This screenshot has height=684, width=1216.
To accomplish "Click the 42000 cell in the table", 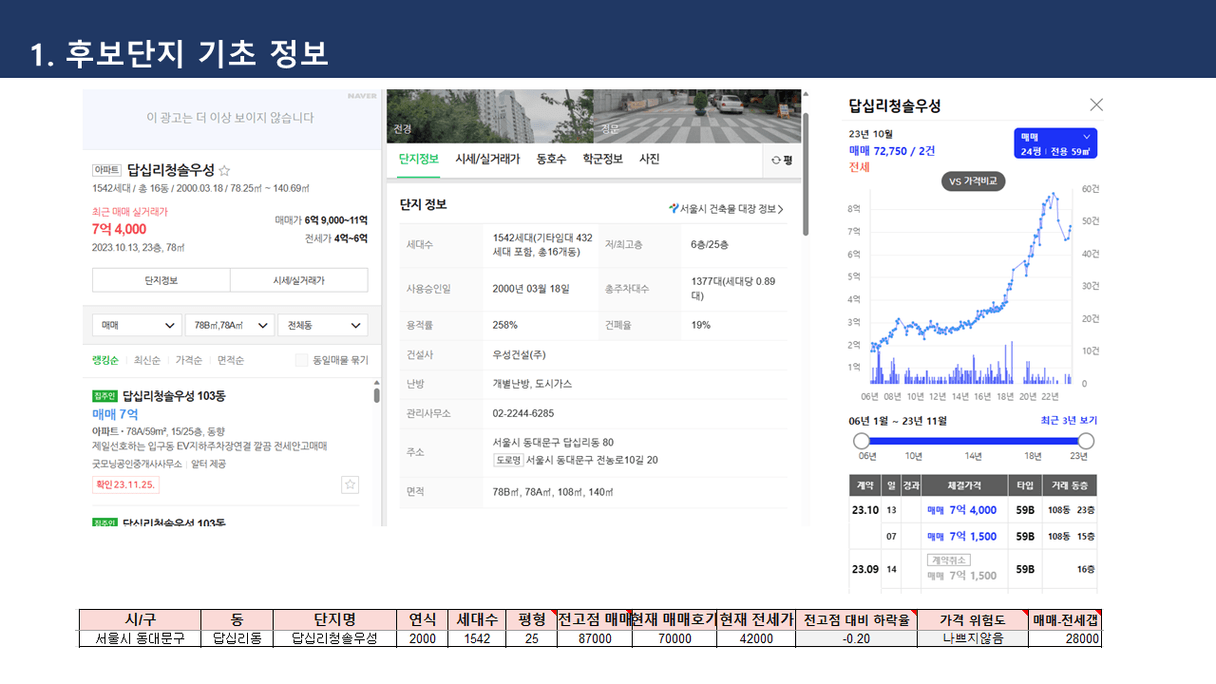I will (x=756, y=638).
